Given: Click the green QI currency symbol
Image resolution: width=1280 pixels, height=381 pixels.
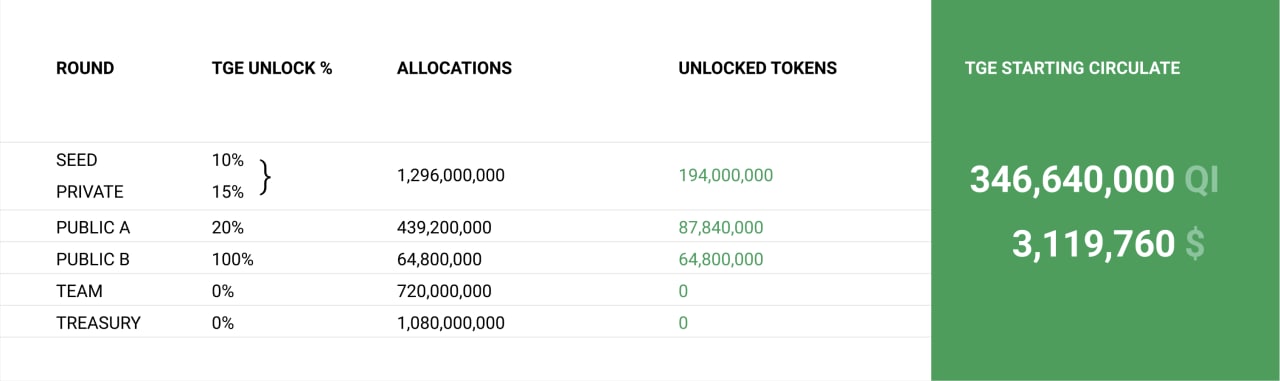Looking at the screenshot, I should click(1202, 180).
